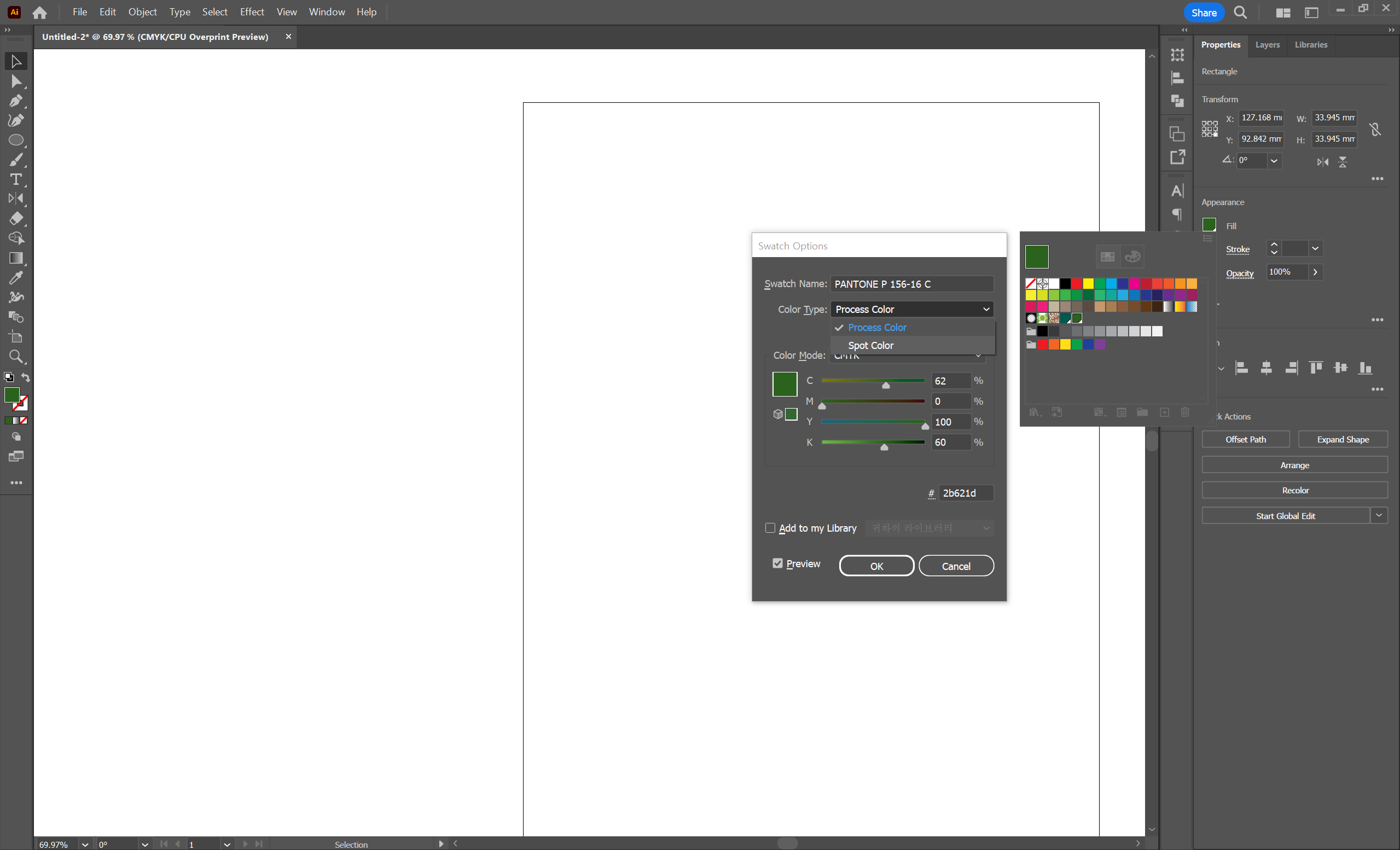1400x850 pixels.
Task: Toggle the Preview checkbox
Action: 777,563
